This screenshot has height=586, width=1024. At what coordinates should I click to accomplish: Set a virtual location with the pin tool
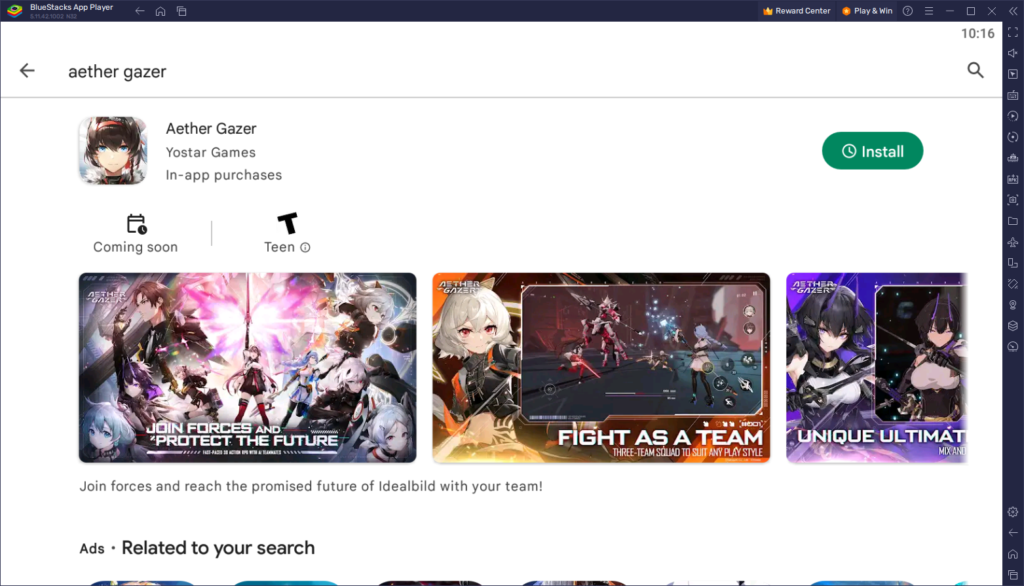click(x=1013, y=306)
